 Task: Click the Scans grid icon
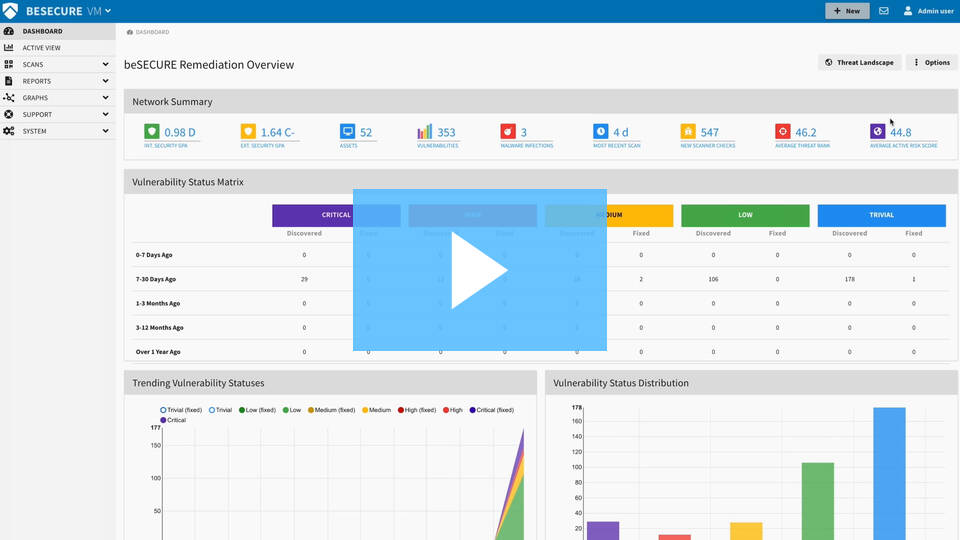(9, 64)
